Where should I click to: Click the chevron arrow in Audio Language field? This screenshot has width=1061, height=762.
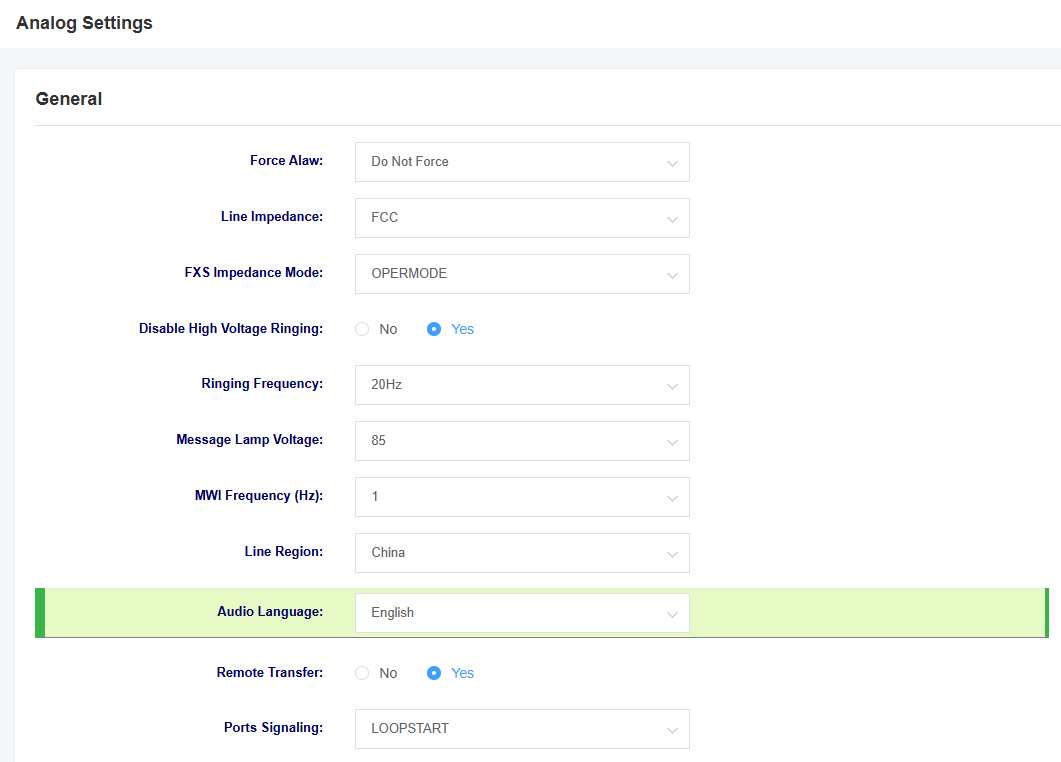tap(672, 614)
